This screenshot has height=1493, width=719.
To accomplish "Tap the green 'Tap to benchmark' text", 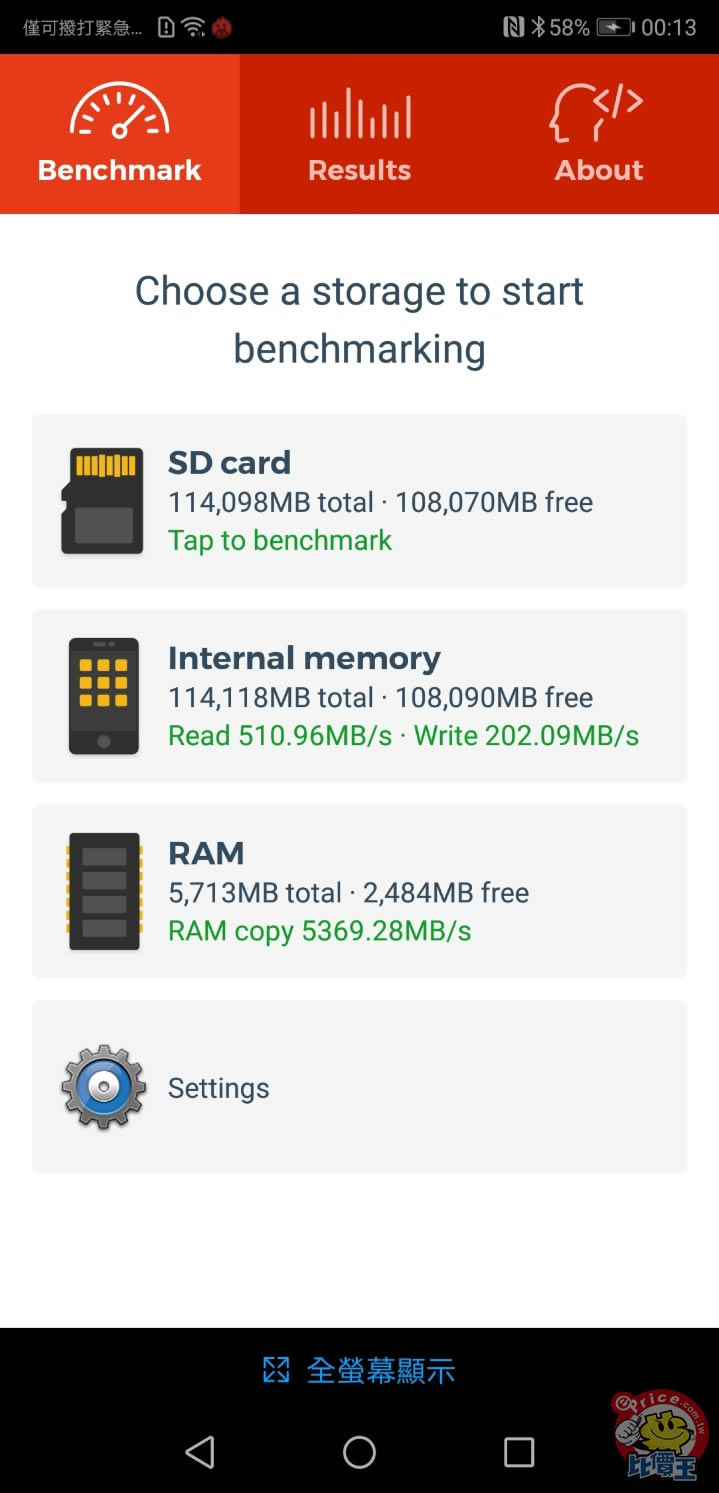I will (280, 541).
